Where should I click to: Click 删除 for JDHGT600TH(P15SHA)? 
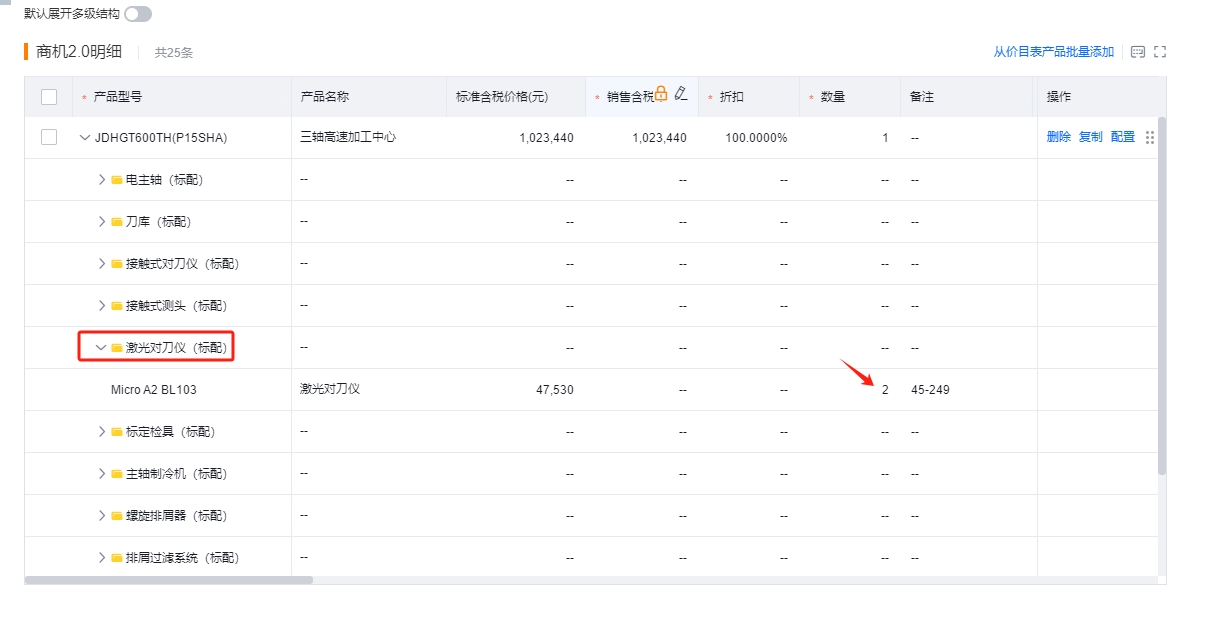pos(1059,138)
